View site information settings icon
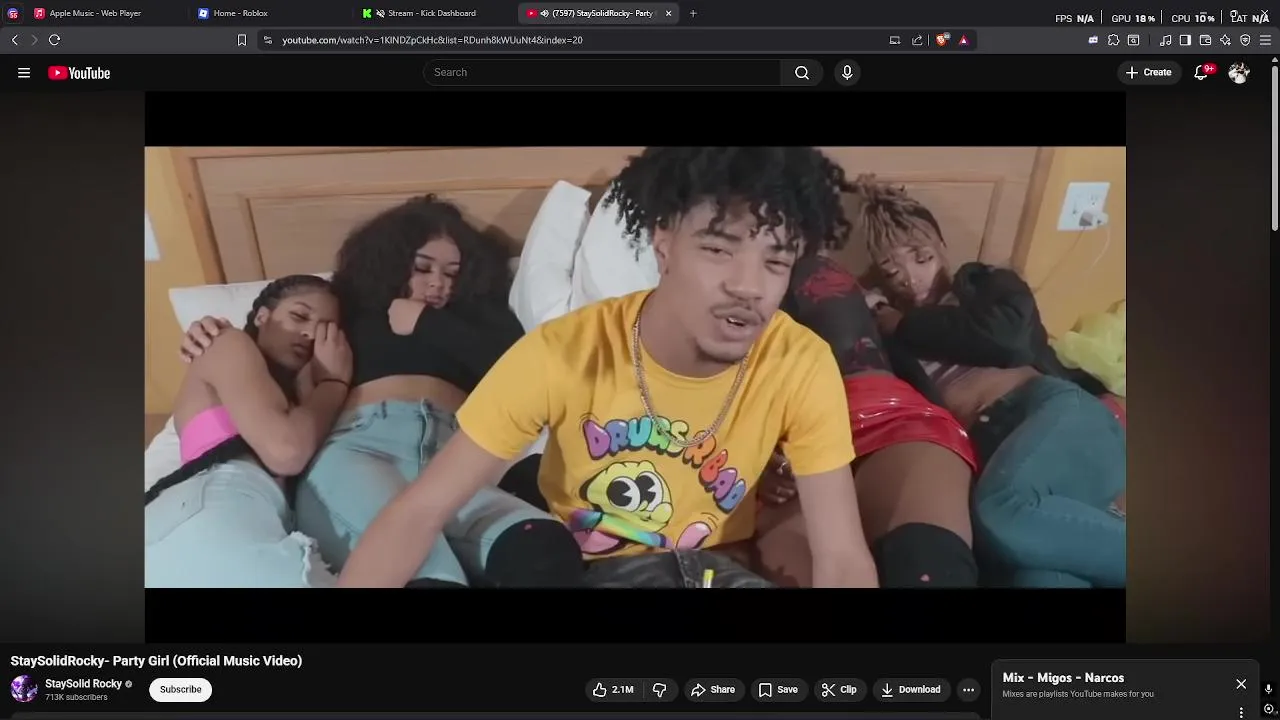The height and width of the screenshot is (720, 1280). click(267, 40)
